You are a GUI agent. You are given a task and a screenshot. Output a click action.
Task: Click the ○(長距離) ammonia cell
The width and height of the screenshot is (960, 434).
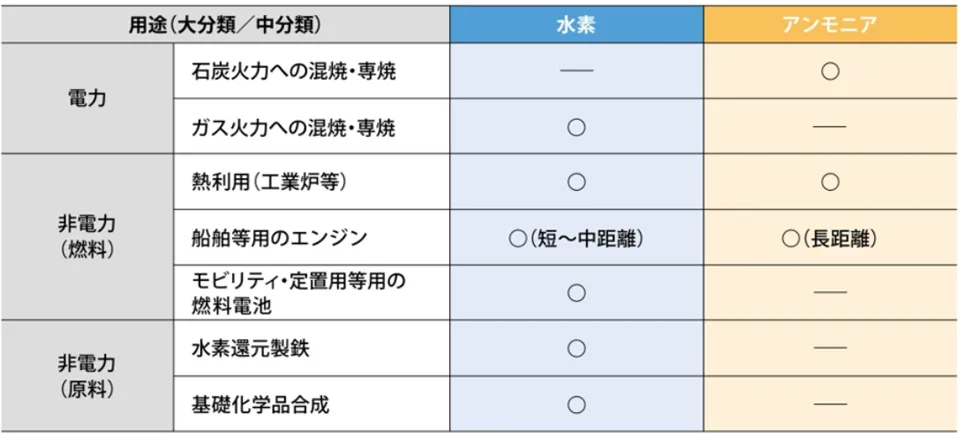click(830, 239)
